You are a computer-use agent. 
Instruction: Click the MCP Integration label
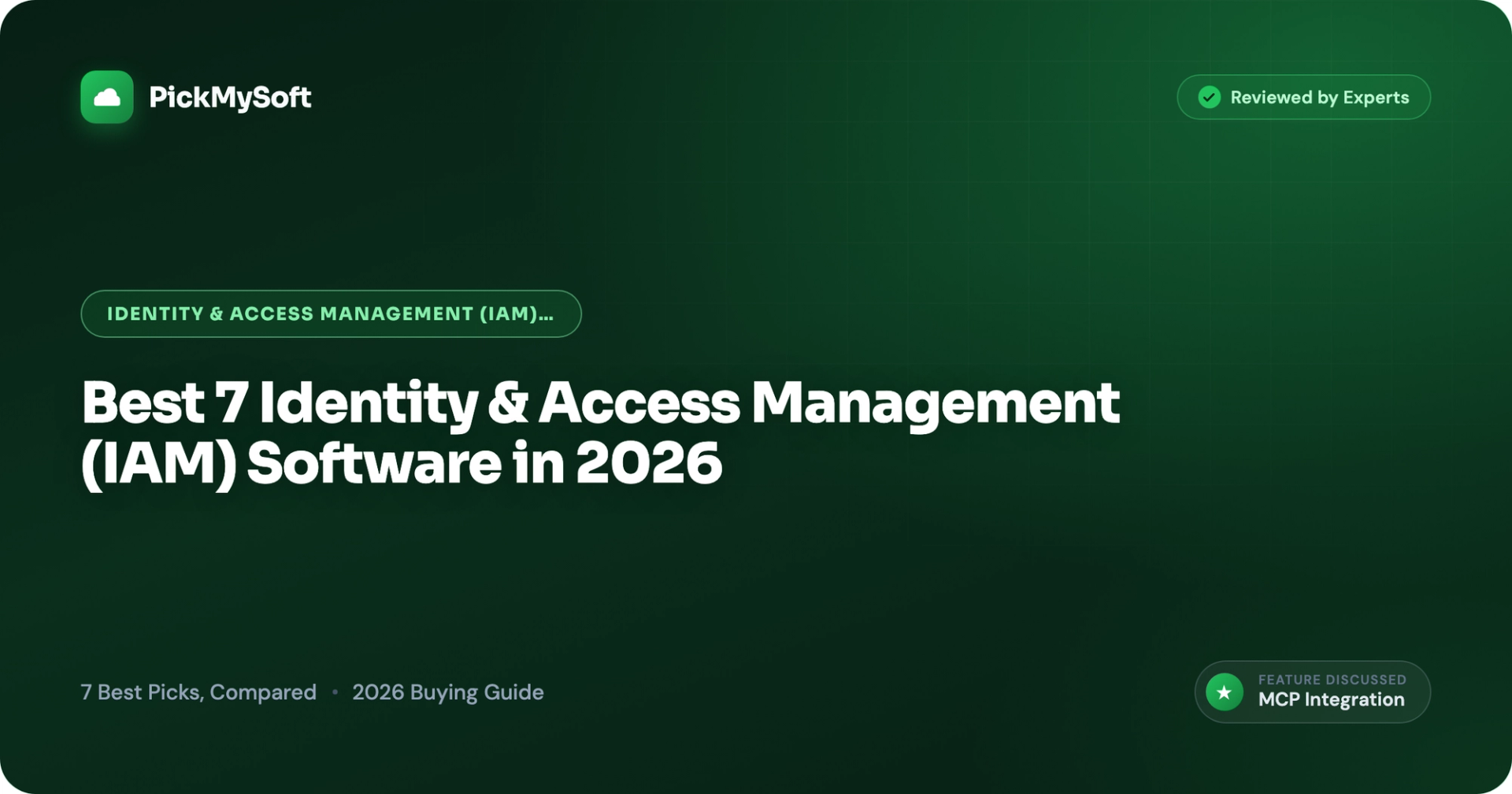(x=1332, y=699)
